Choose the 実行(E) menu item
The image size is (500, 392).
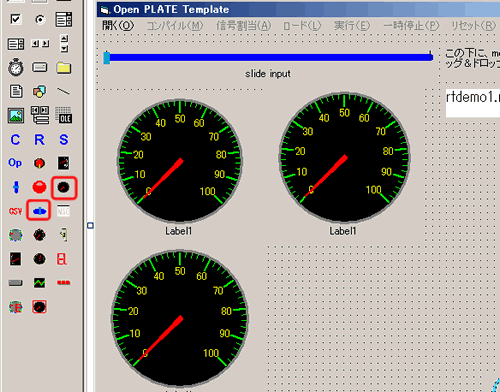click(x=352, y=25)
